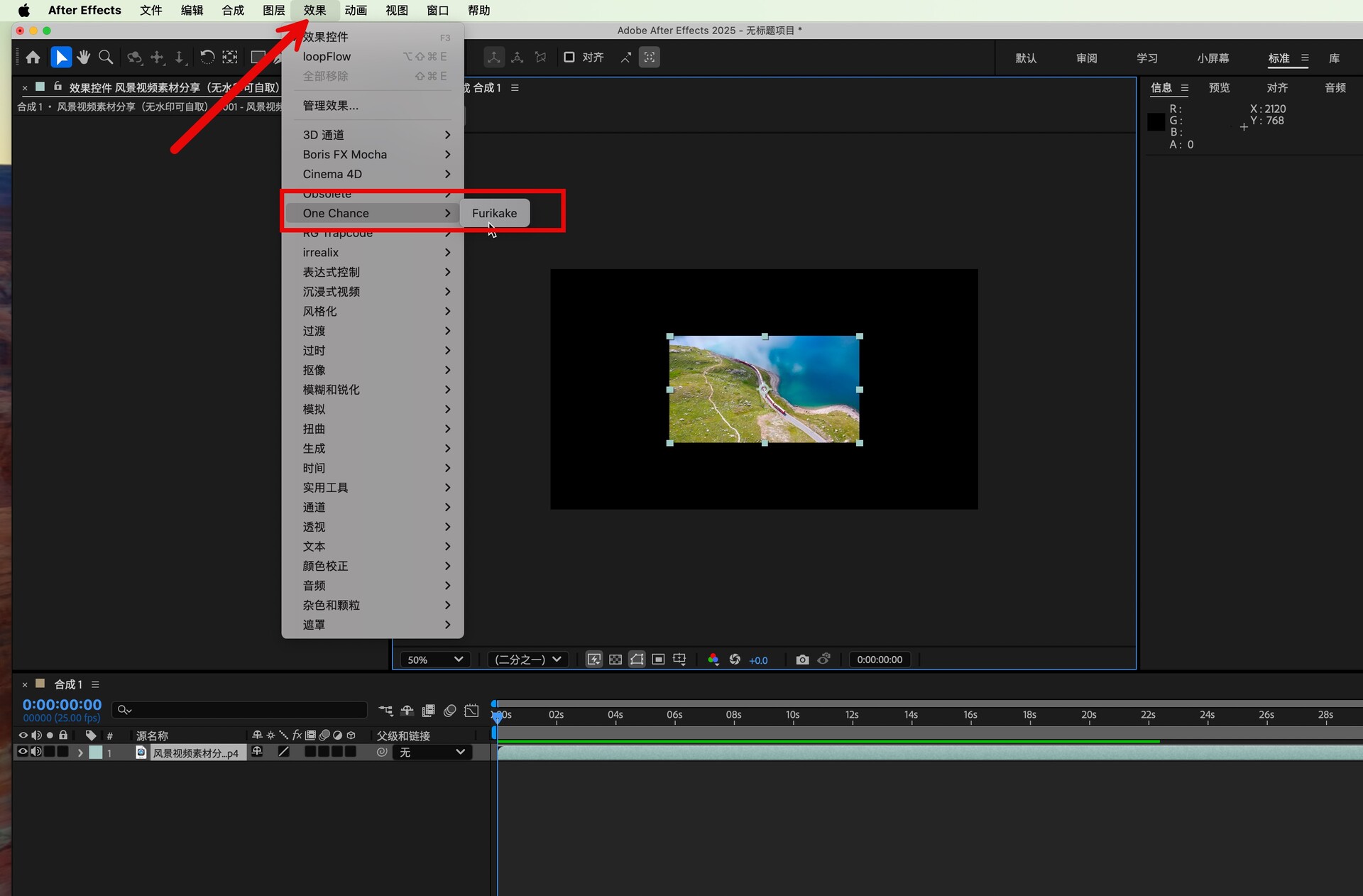Select the Hand tool in toolbar
1363x896 pixels.
[84, 58]
